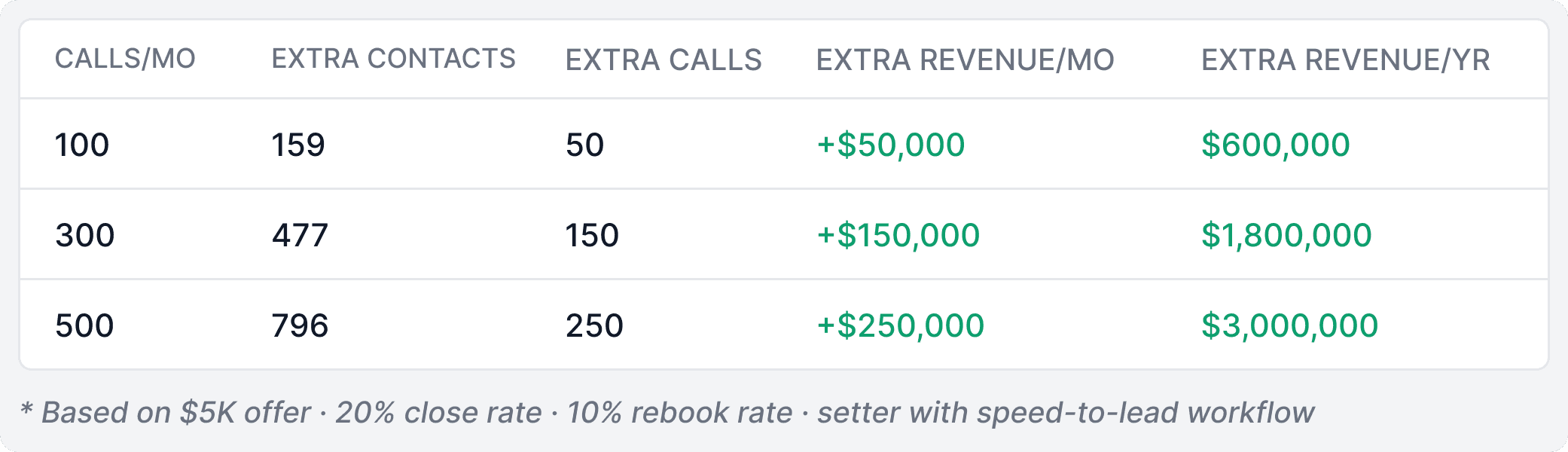Click the 250 extra calls value
This screenshot has width=1568, height=452.
tap(595, 325)
